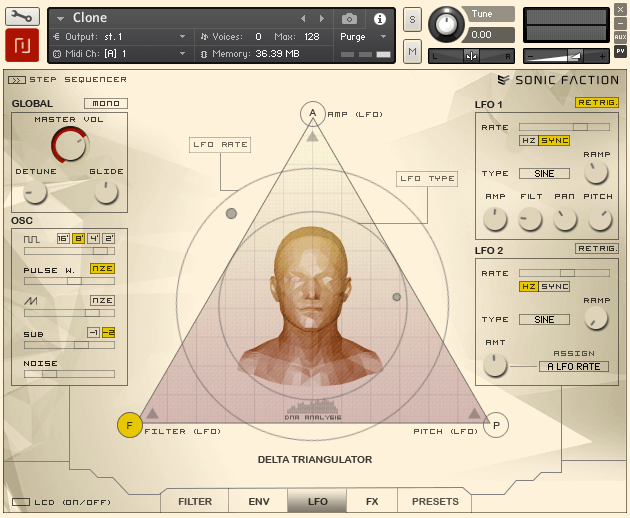Click the Midi Ch port icon
The width and height of the screenshot is (630, 518).
[x=57, y=54]
